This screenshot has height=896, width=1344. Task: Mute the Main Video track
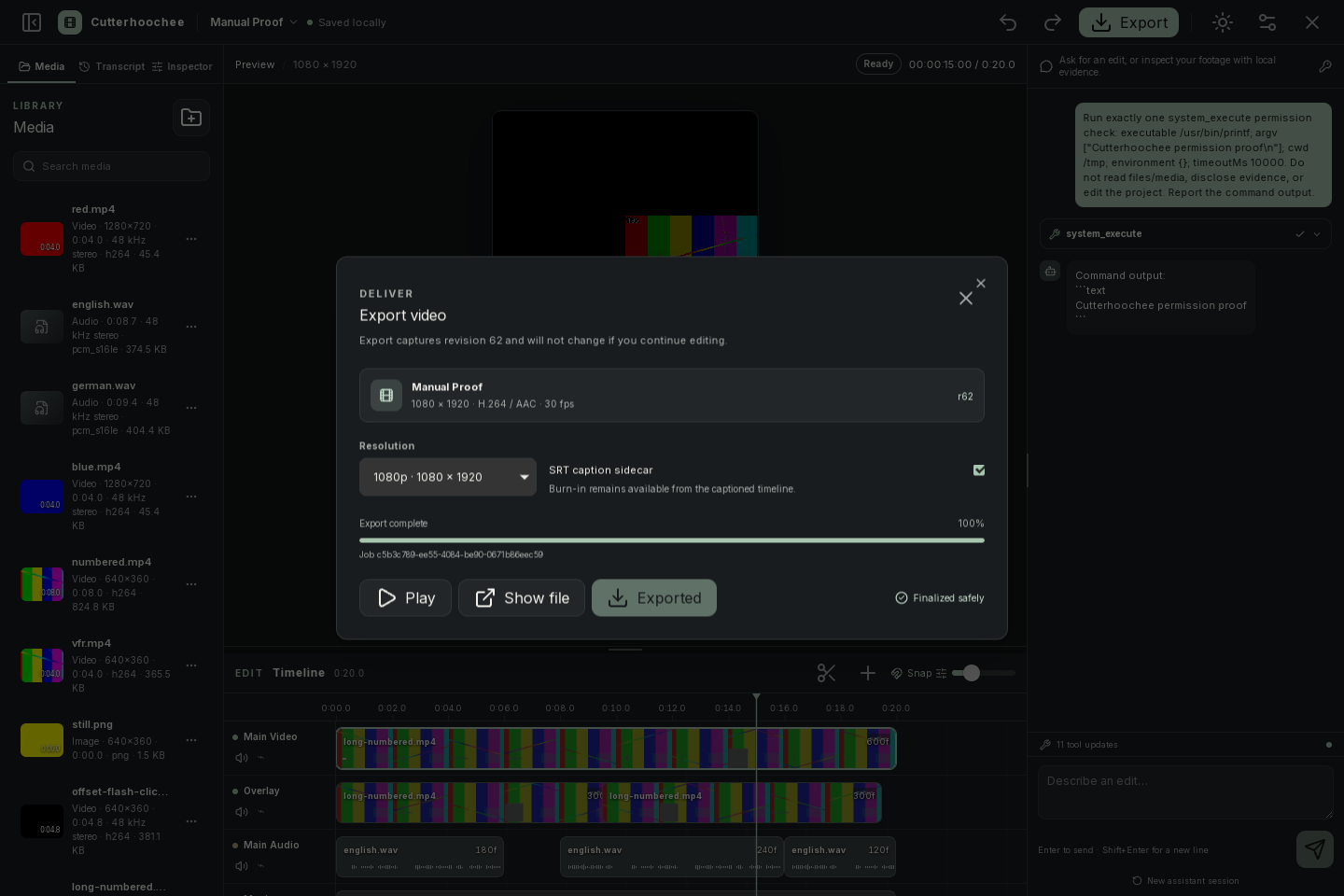[241, 758]
